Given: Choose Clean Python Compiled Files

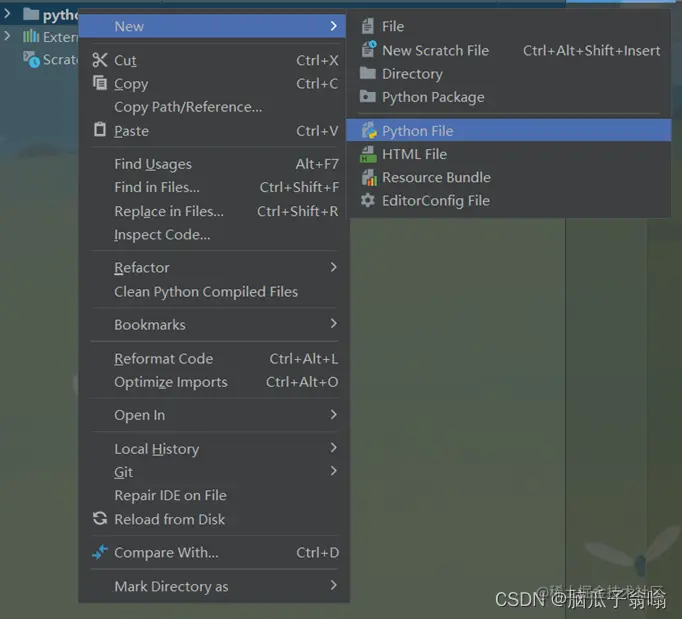Looking at the screenshot, I should click(214, 291).
